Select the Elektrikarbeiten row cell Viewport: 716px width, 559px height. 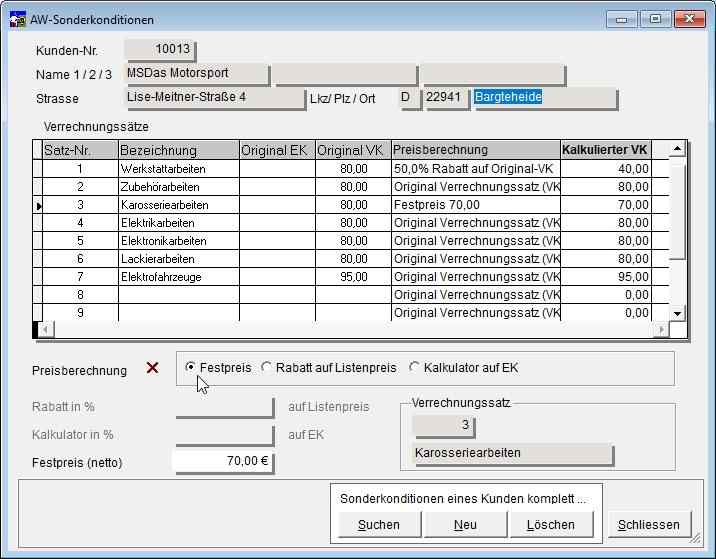pyautogui.click(x=179, y=223)
